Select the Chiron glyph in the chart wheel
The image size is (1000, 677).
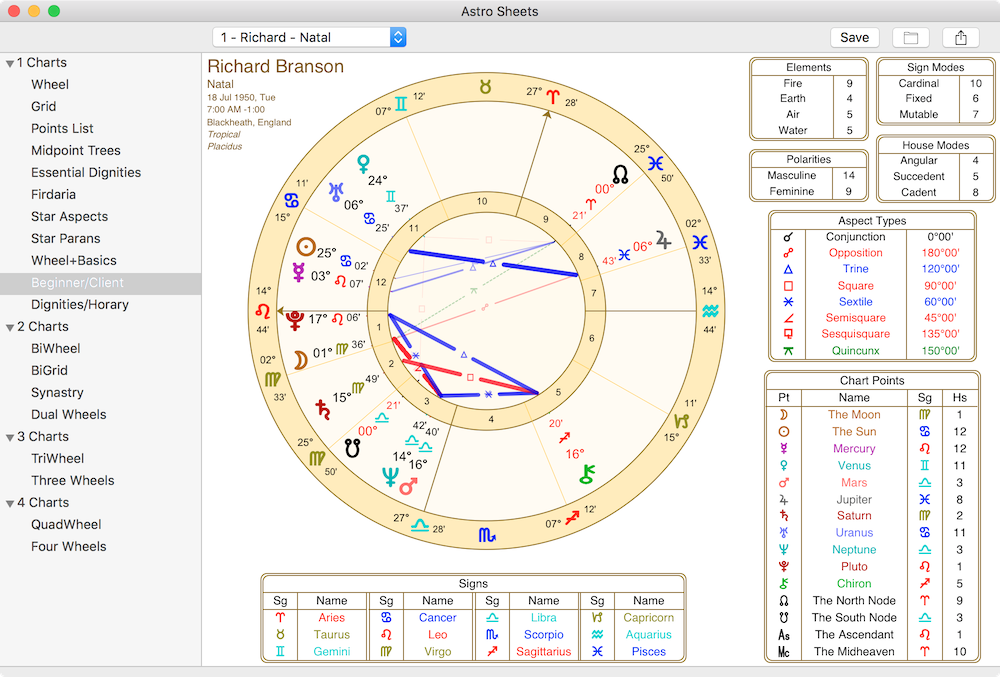pyautogui.click(x=587, y=474)
